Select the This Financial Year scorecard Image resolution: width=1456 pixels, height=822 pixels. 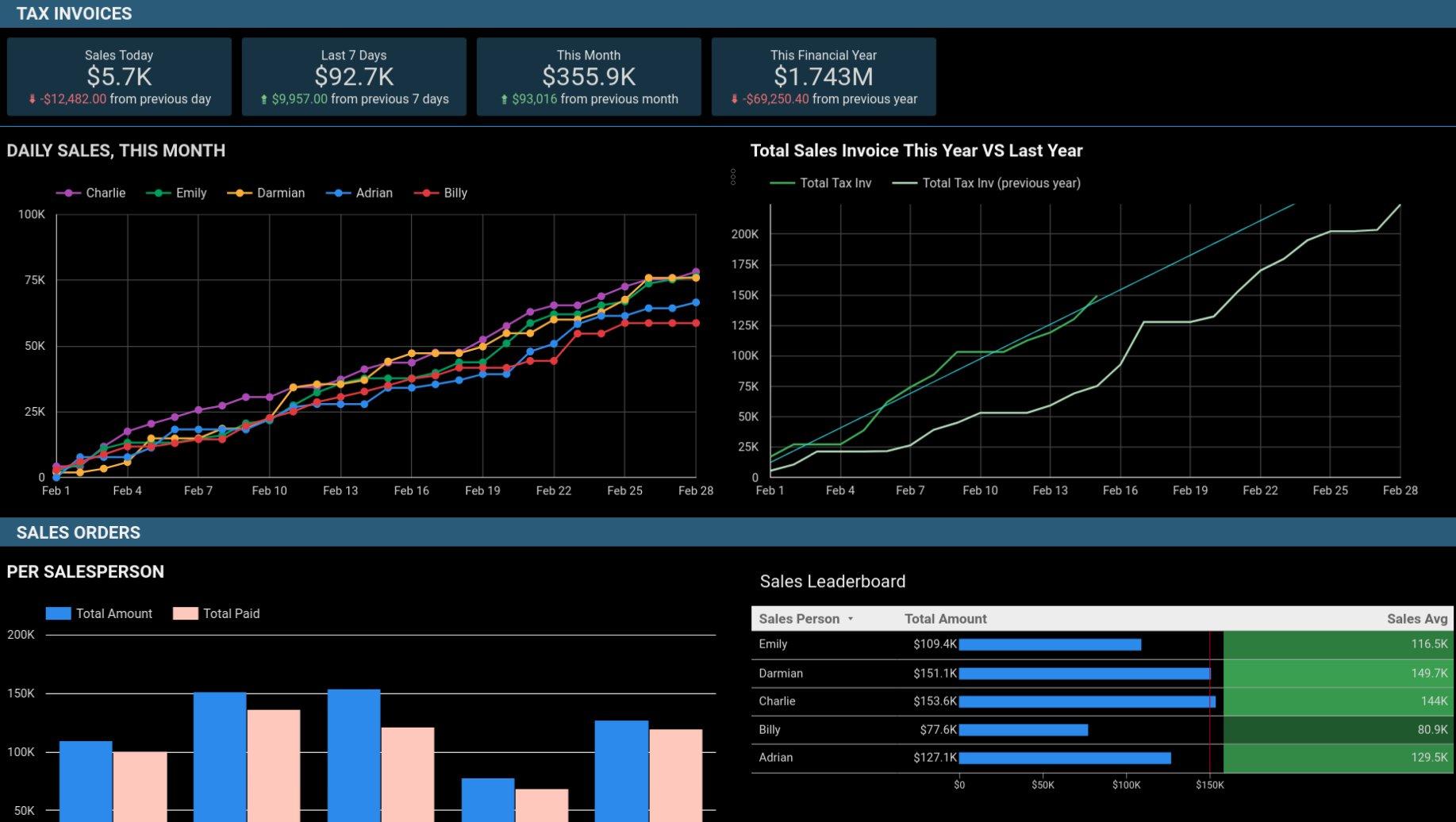pyautogui.click(x=824, y=77)
